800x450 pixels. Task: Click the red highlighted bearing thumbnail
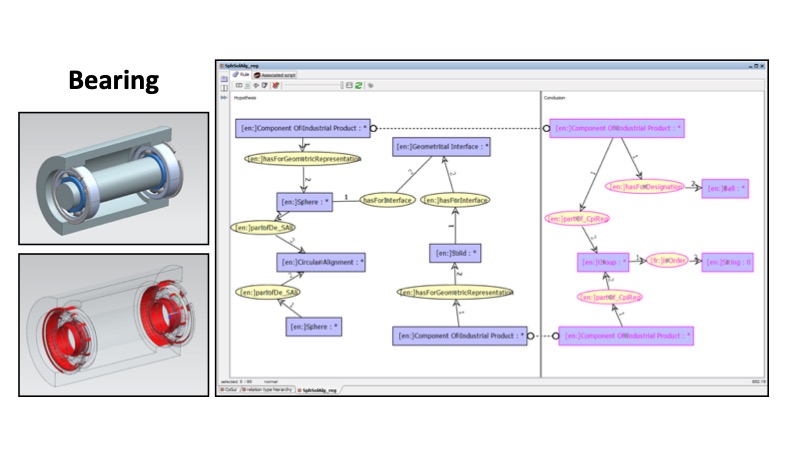tap(113, 324)
